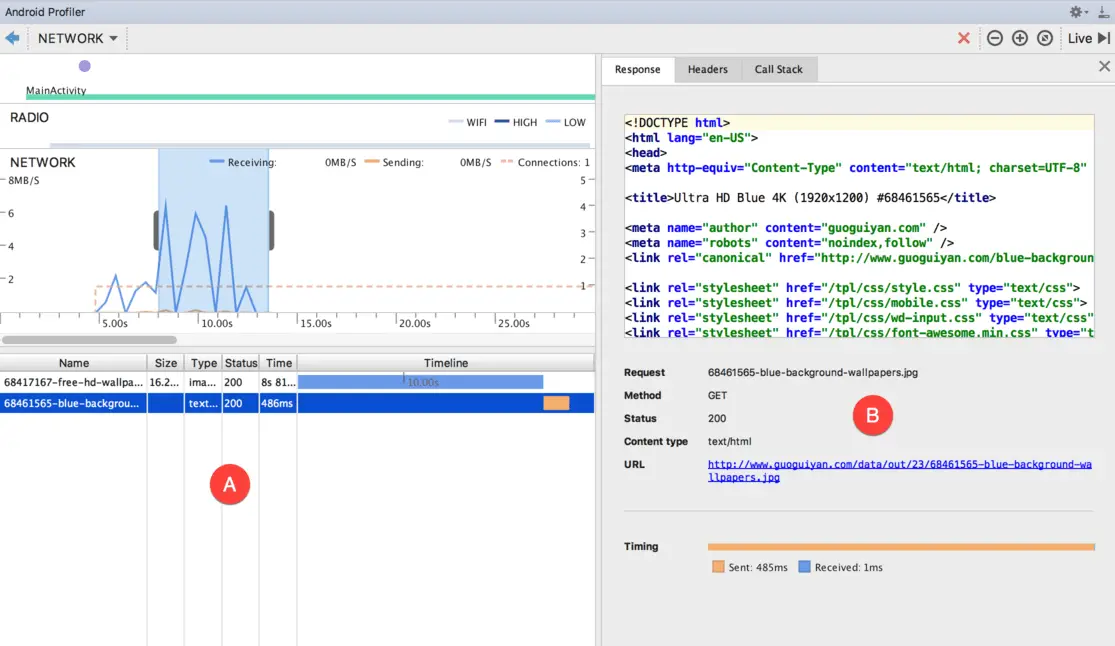Viewport: 1115px width, 646px height.
Task: Open the Call Stack tab
Action: pos(778,69)
